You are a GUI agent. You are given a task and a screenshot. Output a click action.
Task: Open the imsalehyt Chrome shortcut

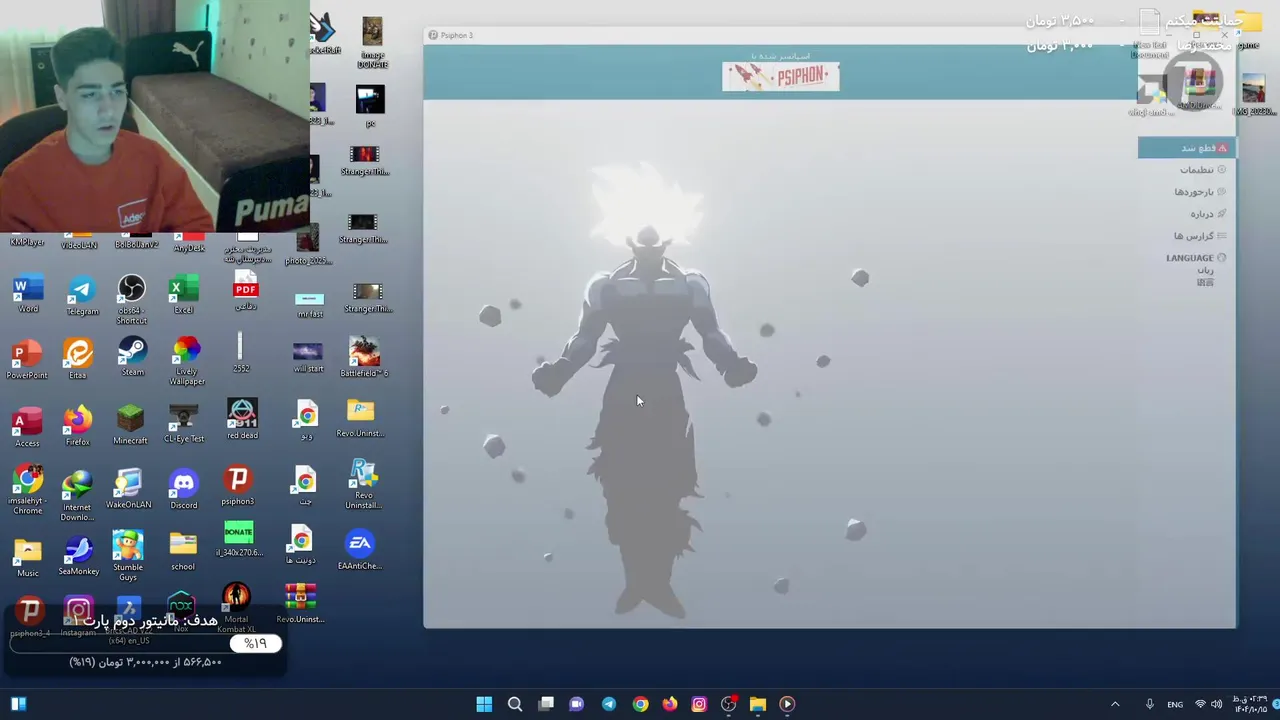tap(27, 490)
